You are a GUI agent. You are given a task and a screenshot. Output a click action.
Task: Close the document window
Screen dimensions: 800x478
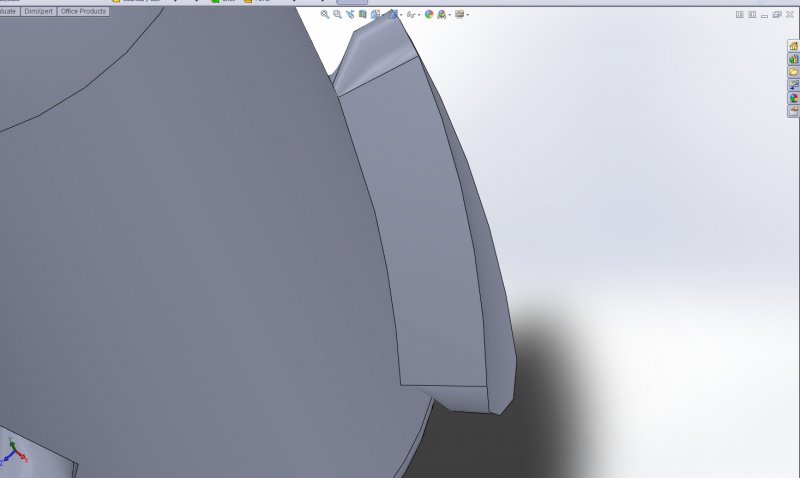click(x=790, y=15)
